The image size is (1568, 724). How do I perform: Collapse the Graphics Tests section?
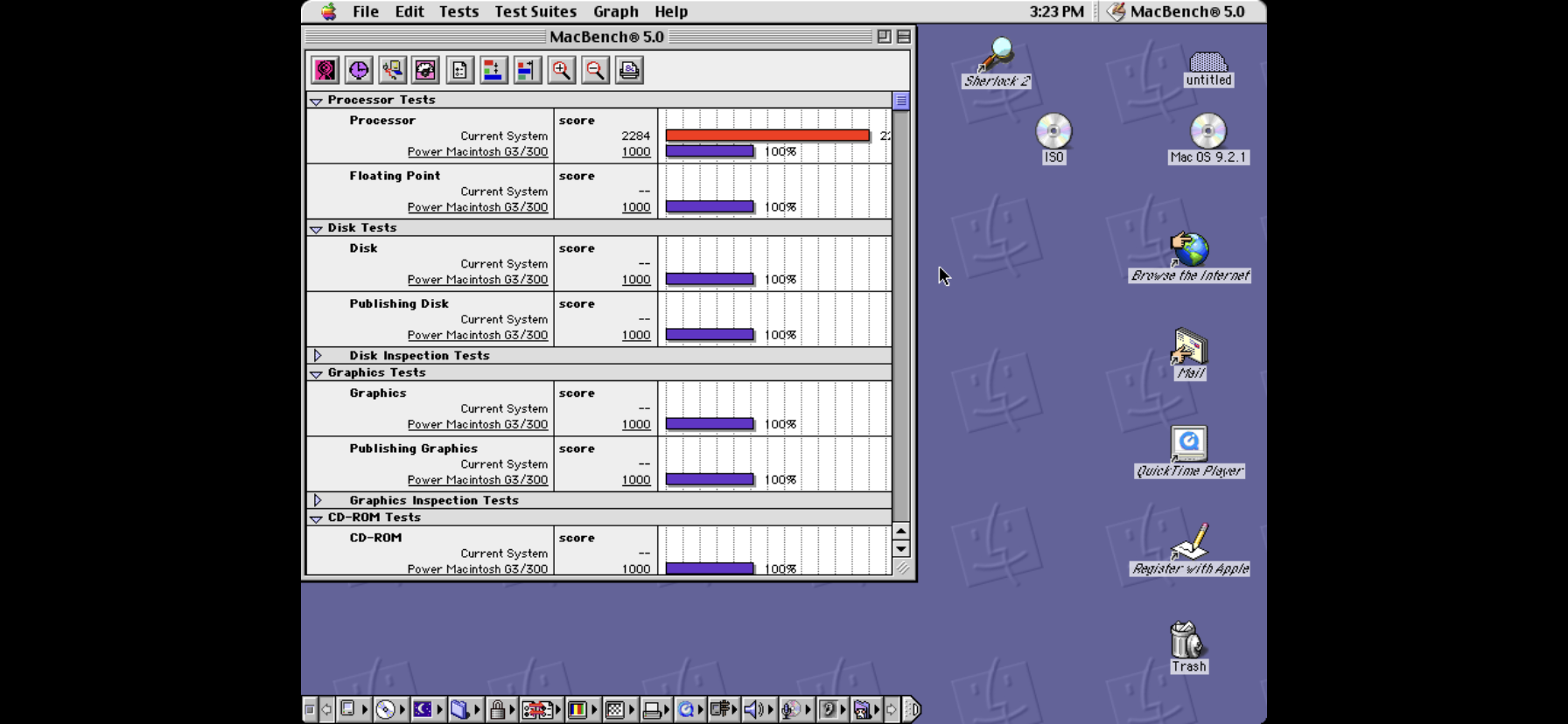point(316,373)
